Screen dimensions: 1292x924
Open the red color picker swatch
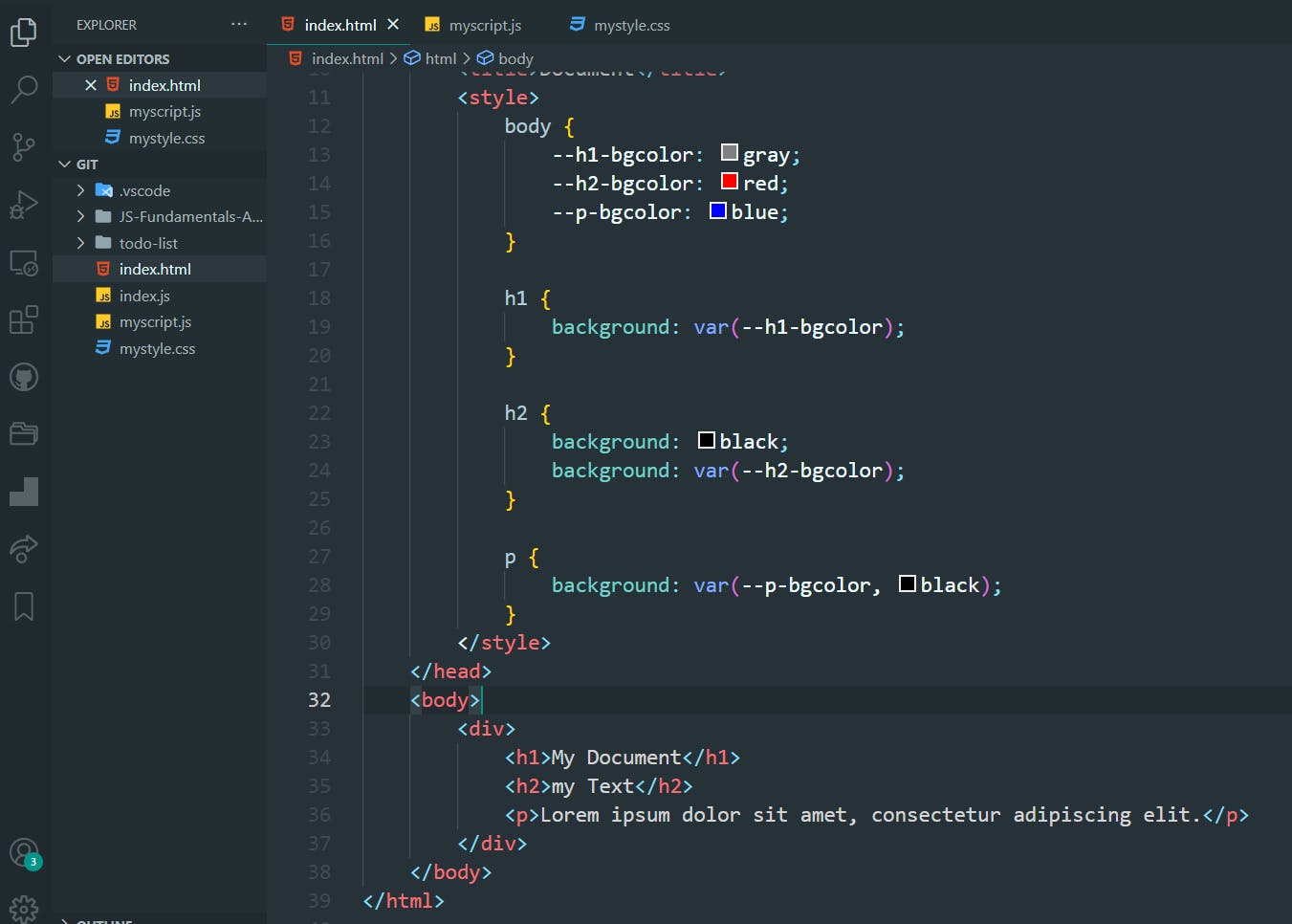click(x=729, y=181)
